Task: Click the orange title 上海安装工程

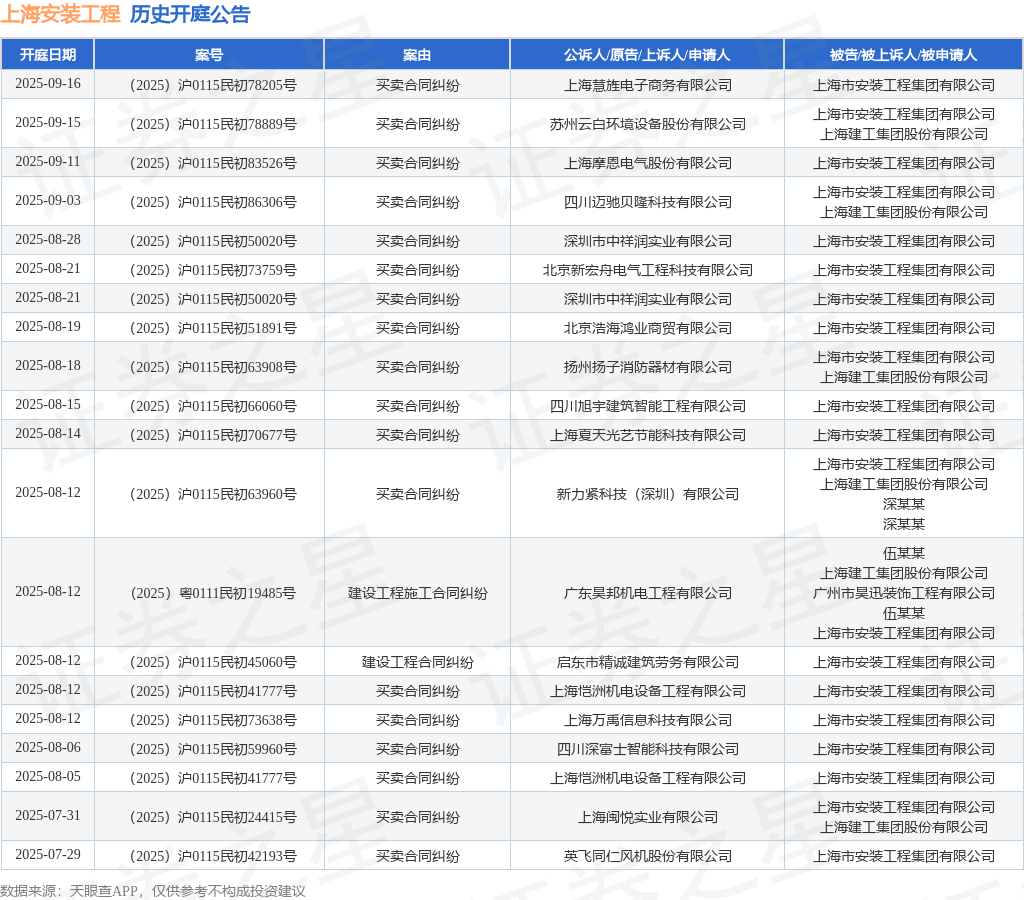Action: click(60, 14)
